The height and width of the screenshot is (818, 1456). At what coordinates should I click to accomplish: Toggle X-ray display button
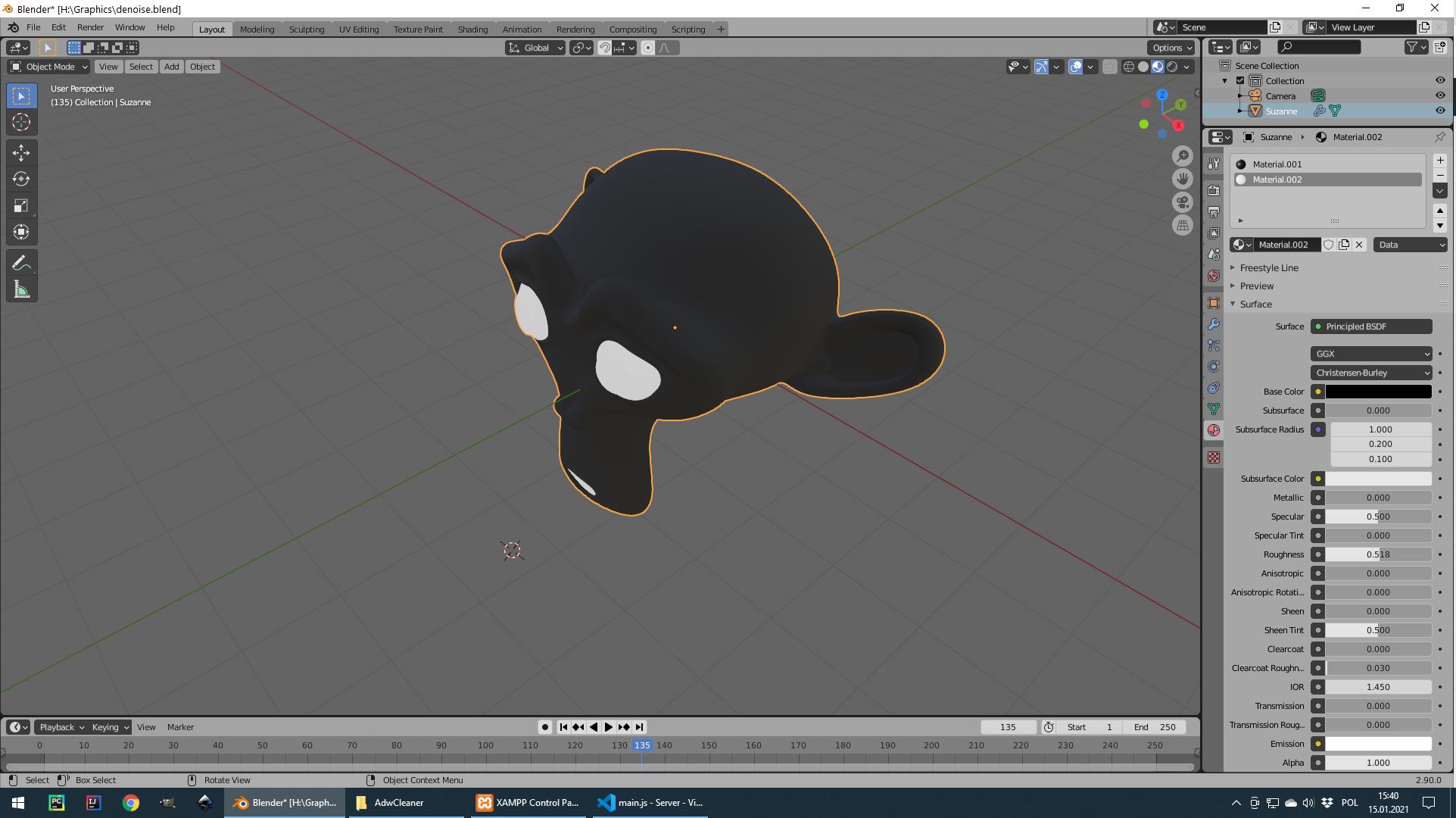point(1109,67)
